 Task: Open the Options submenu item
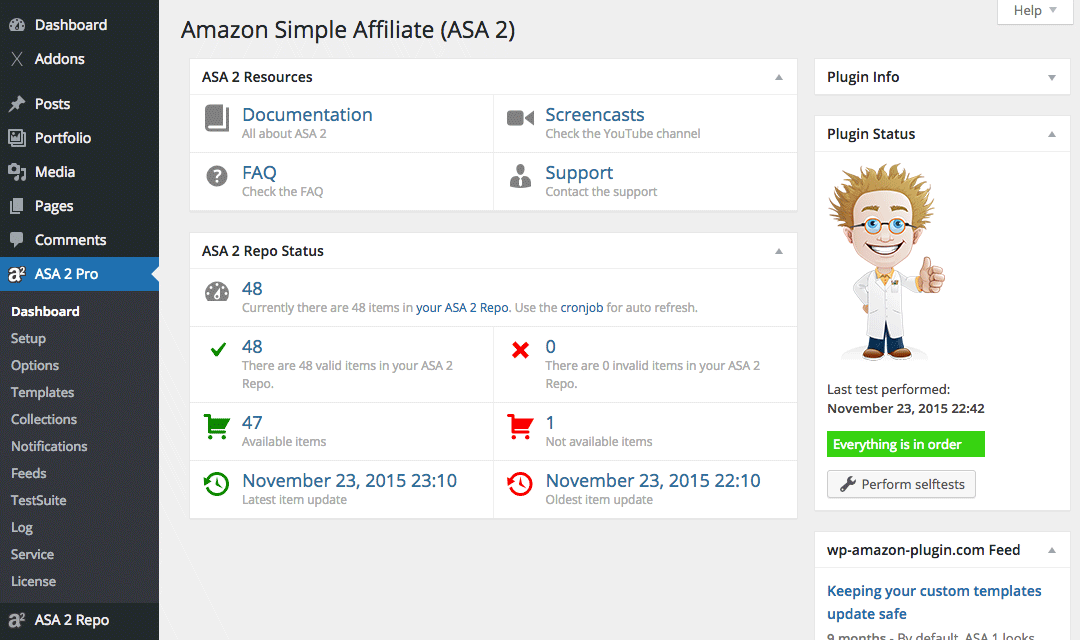click(34, 365)
